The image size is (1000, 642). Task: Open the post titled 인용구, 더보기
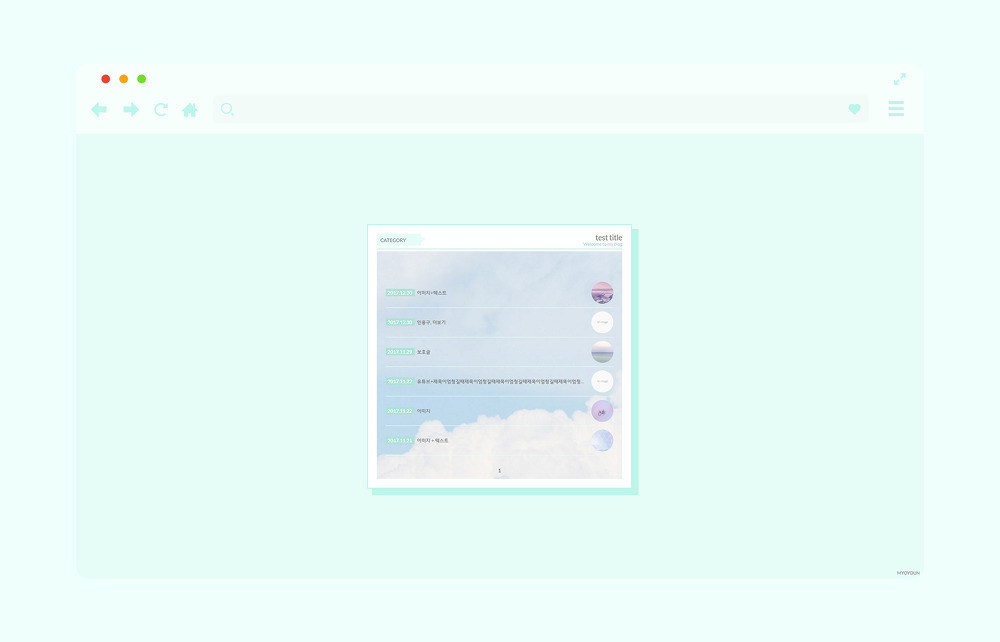click(x=431, y=323)
